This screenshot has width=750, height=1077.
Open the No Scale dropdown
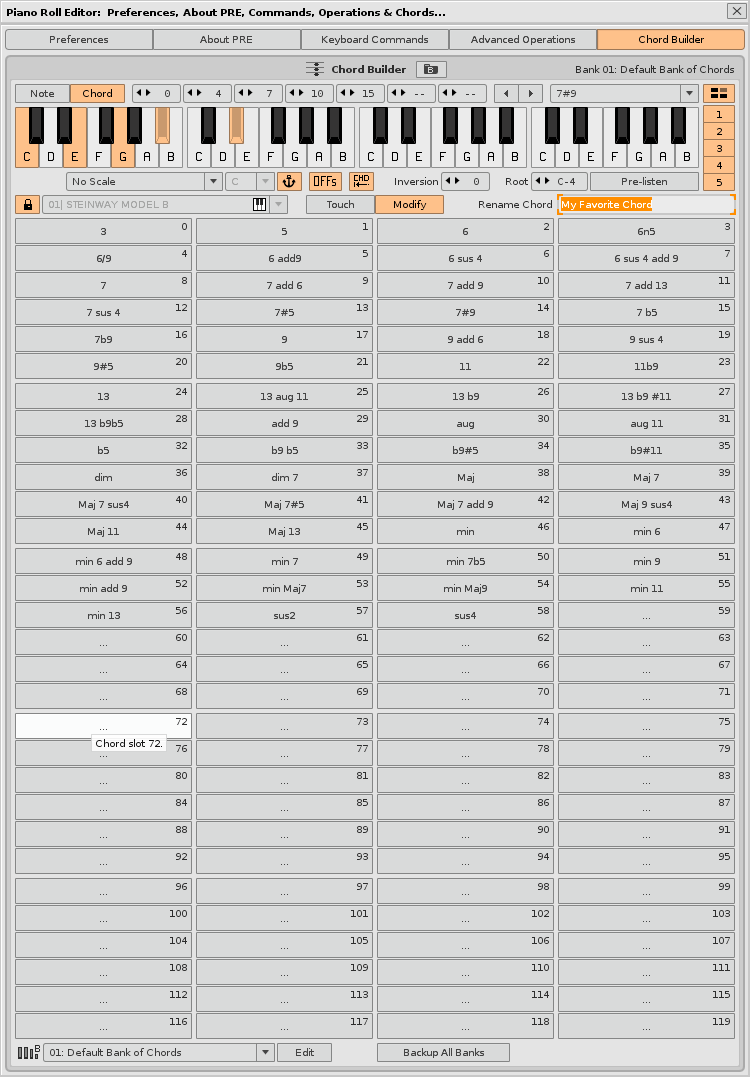click(x=144, y=181)
